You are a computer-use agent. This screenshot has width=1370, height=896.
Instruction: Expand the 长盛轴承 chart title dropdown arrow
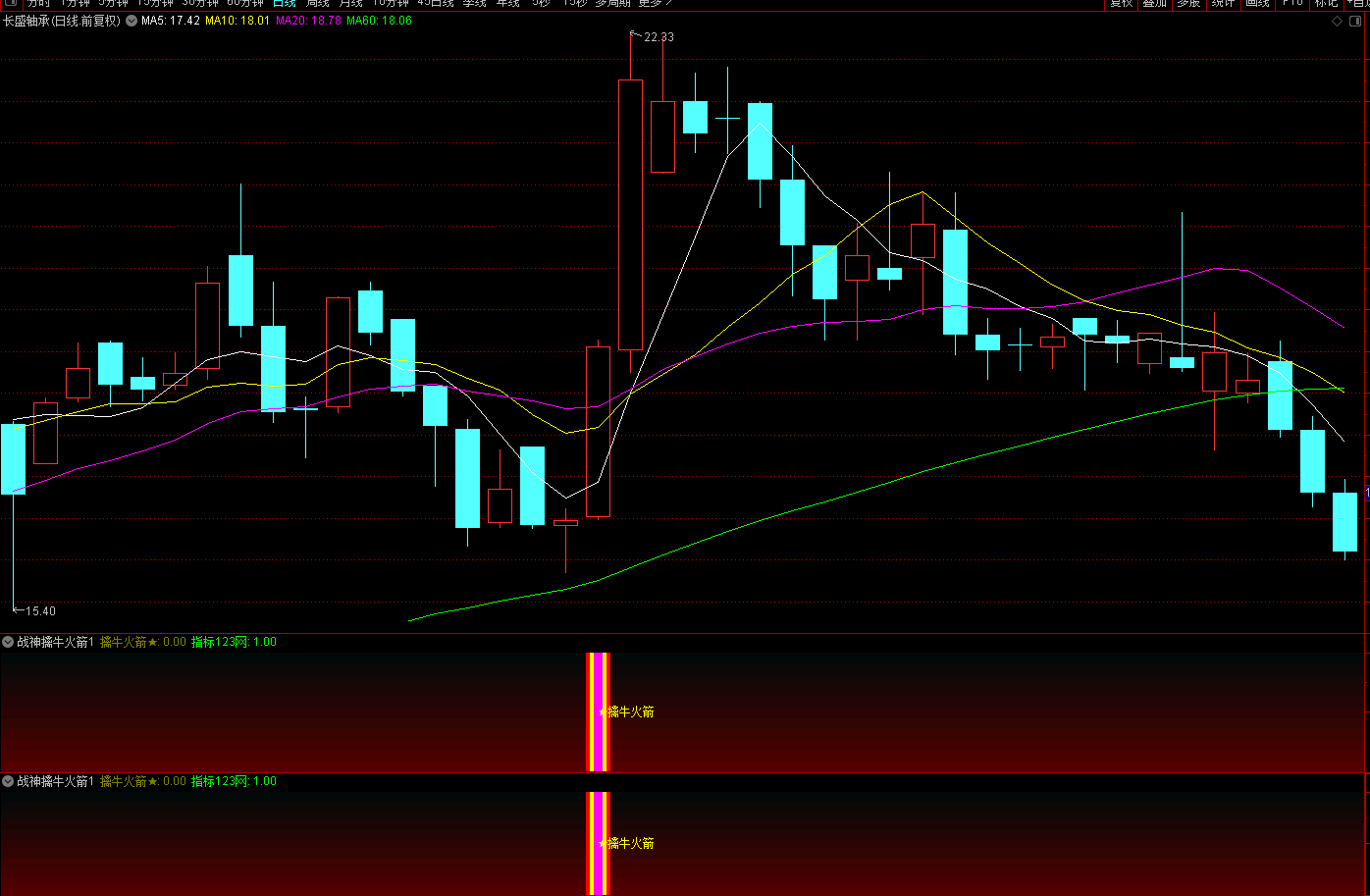point(132,21)
